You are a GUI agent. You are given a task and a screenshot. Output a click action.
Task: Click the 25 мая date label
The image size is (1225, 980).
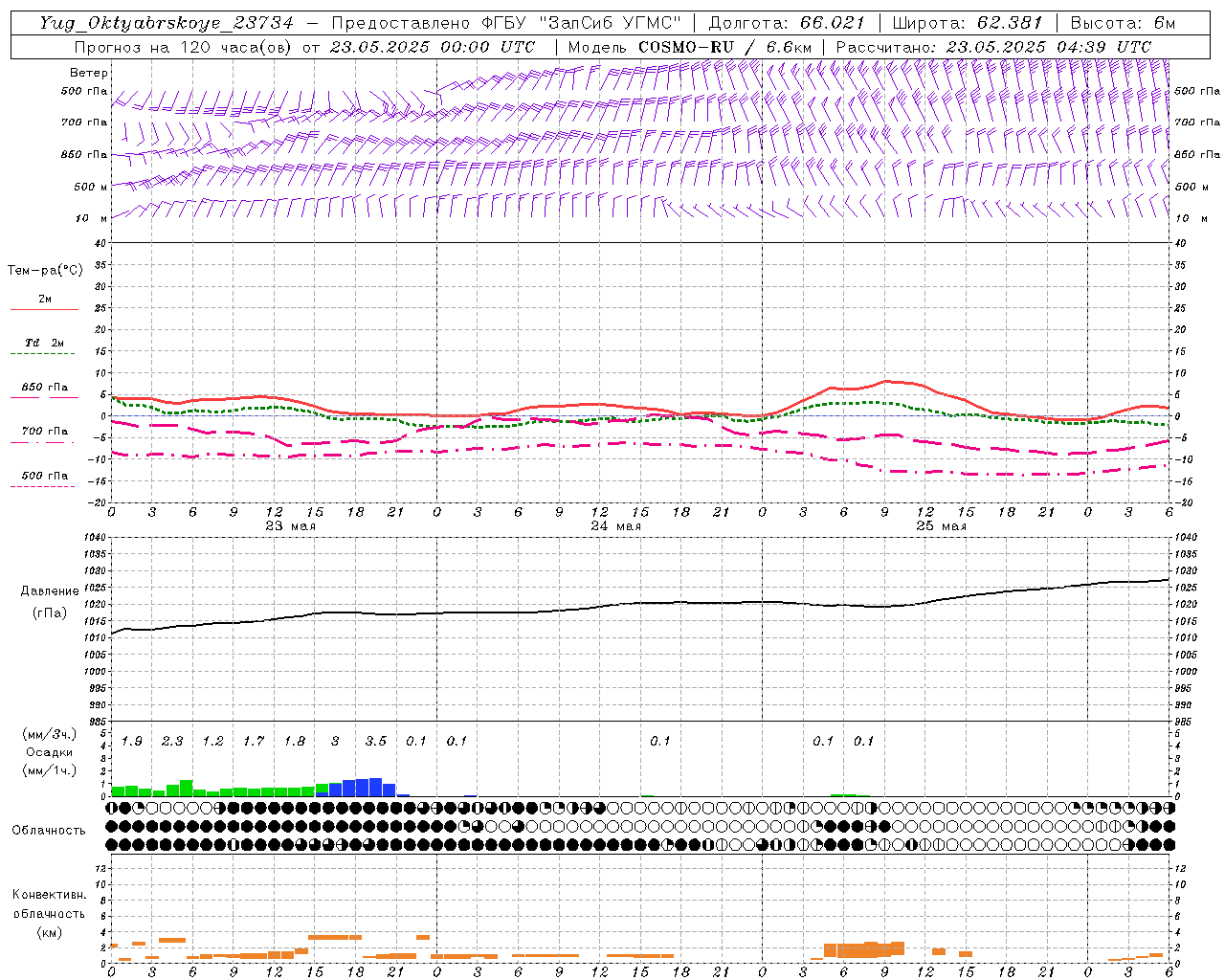(941, 526)
